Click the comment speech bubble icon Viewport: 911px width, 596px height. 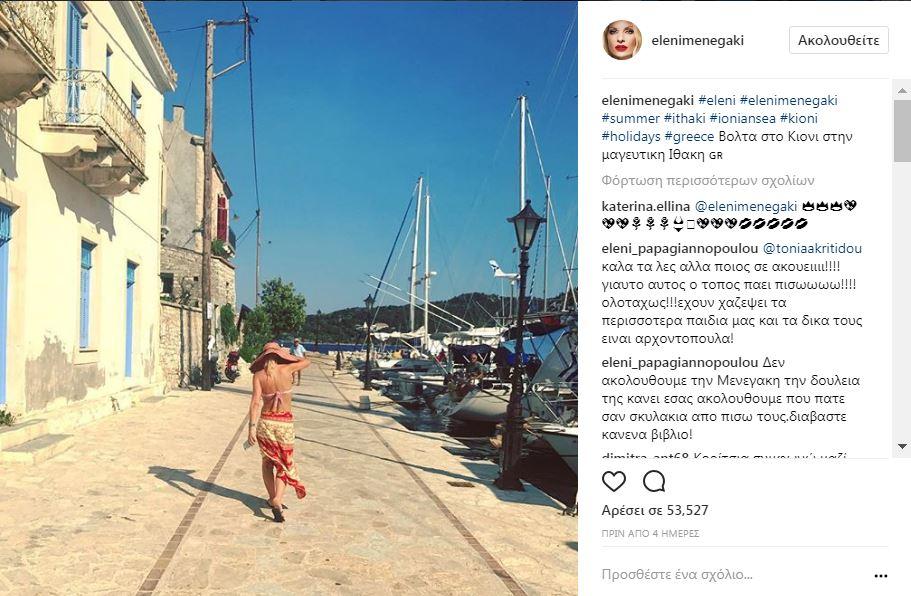654,482
